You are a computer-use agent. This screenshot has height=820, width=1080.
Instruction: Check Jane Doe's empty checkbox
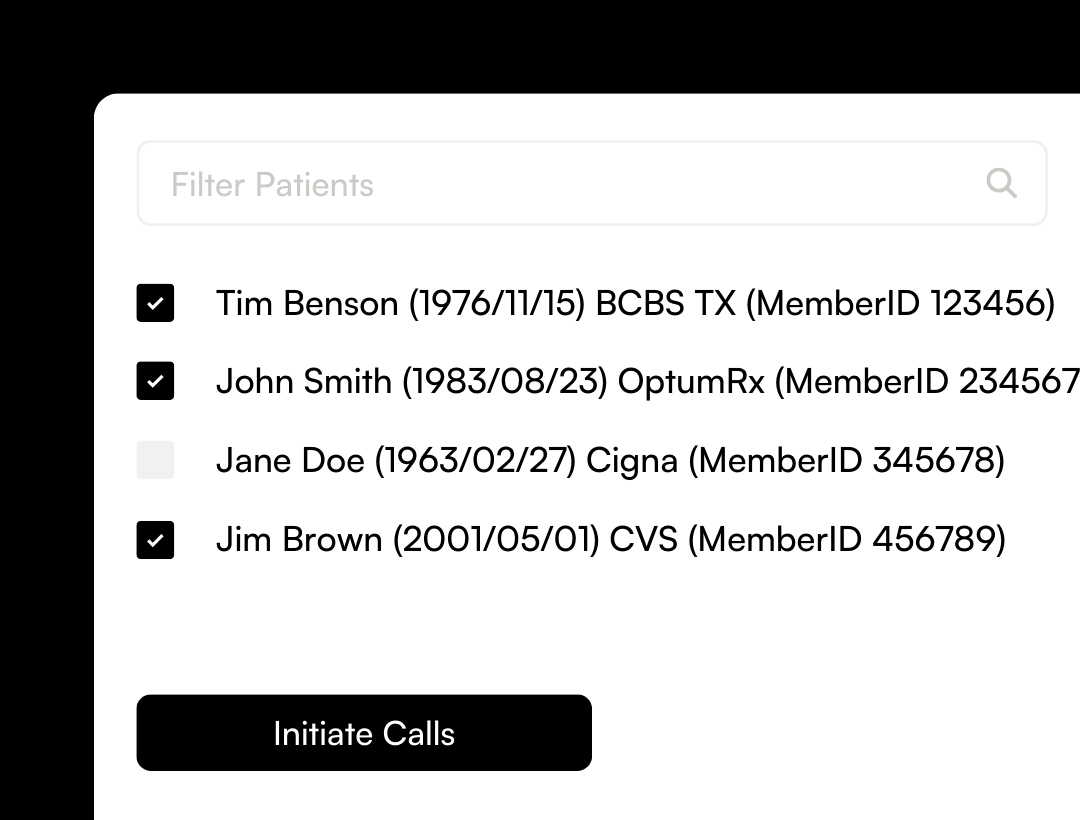coord(155,459)
